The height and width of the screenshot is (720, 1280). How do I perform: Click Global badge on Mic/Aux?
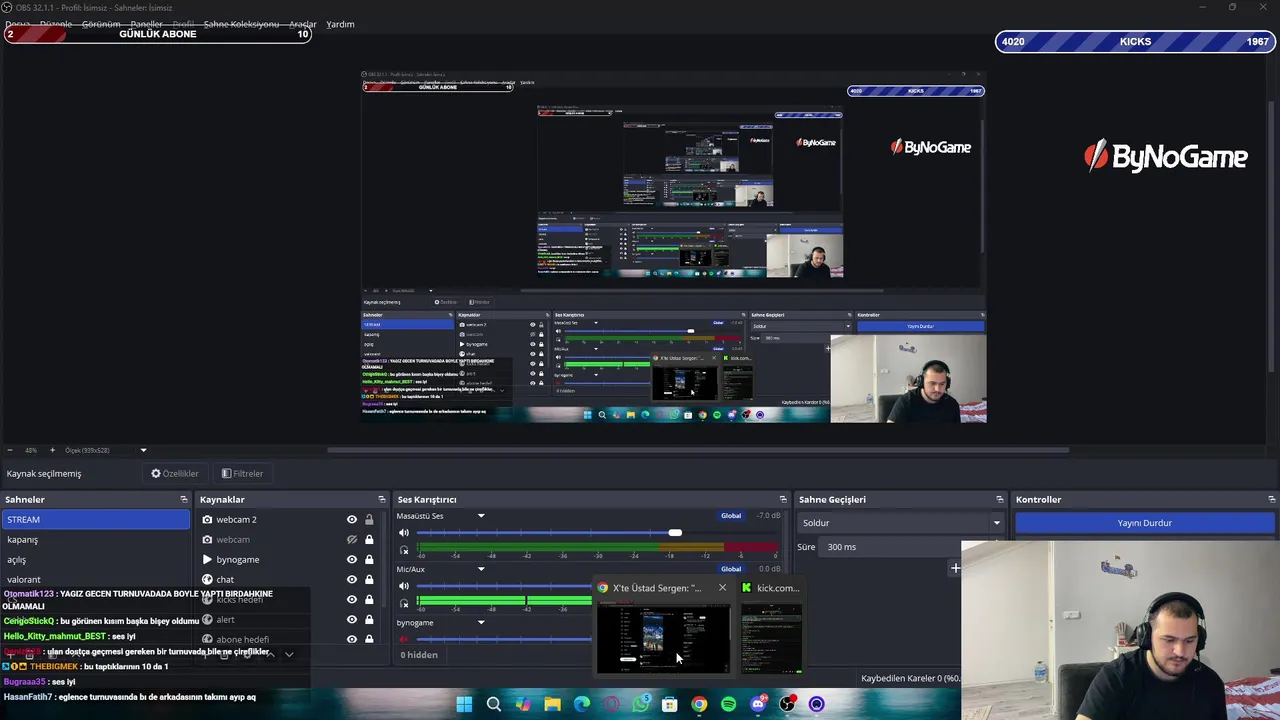point(731,569)
